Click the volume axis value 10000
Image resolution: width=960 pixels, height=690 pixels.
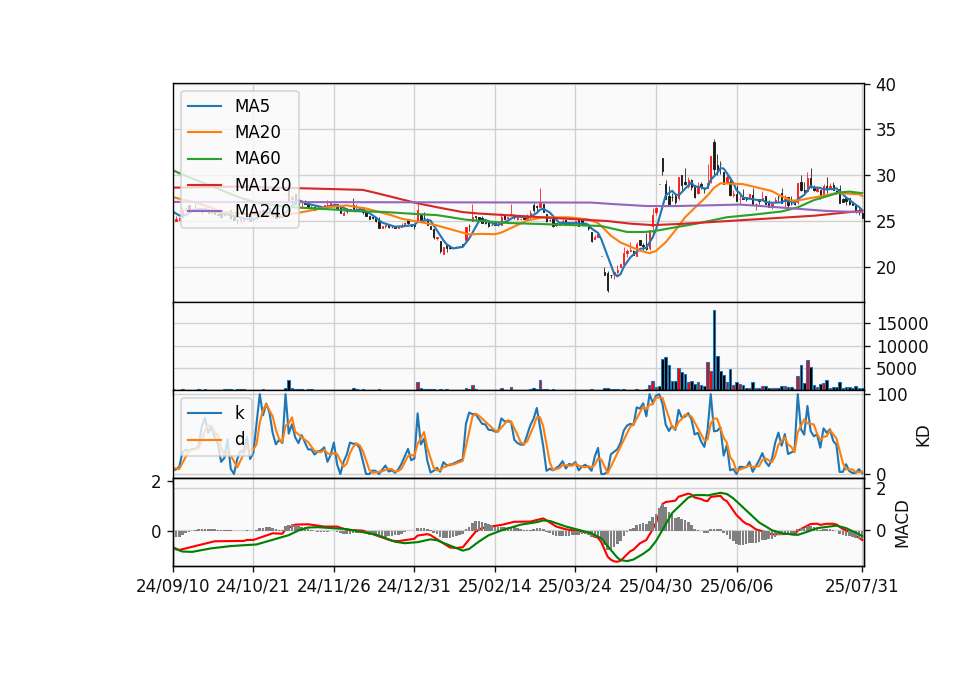[902, 347]
